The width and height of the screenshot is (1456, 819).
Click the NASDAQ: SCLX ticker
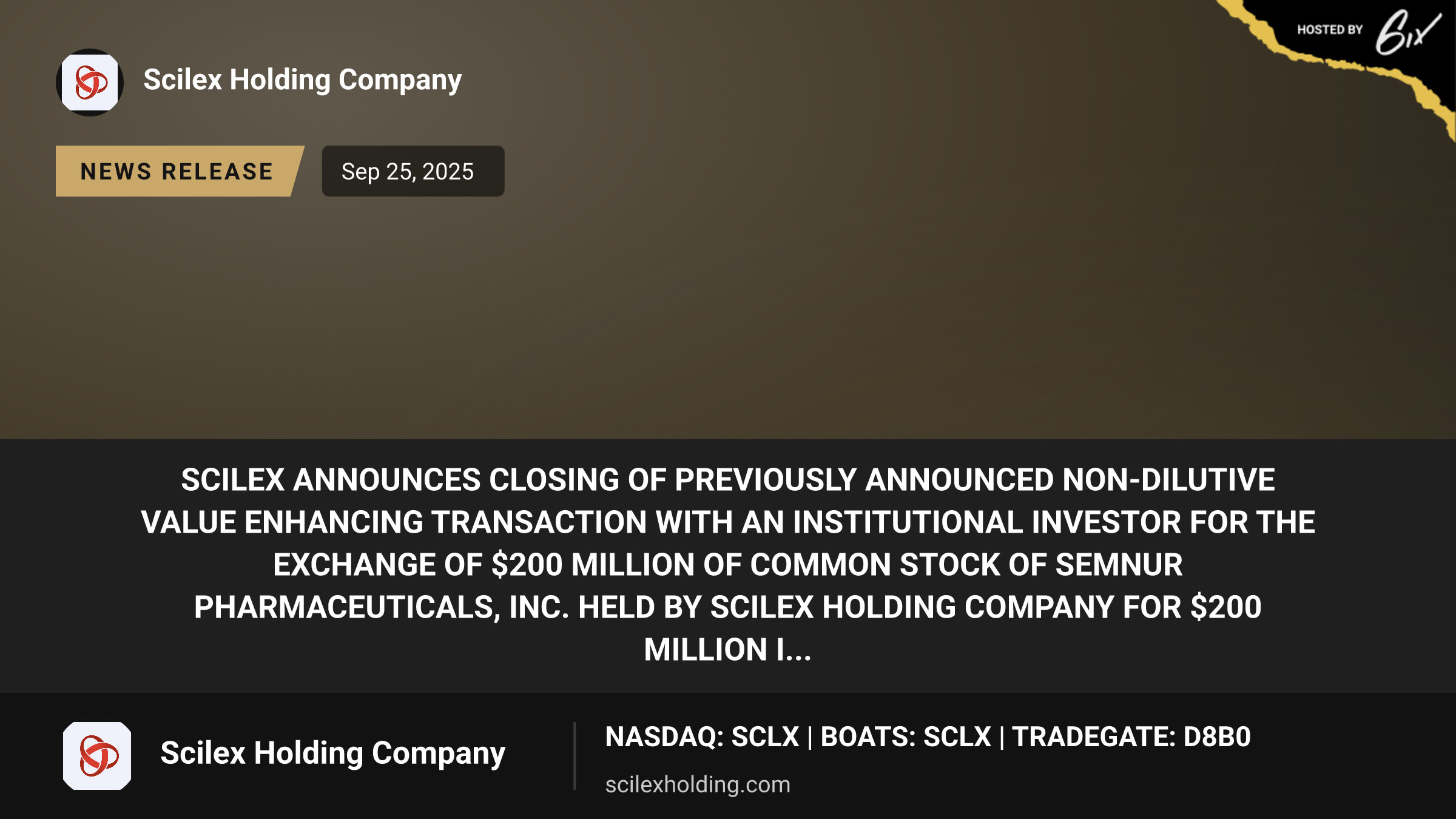coord(702,737)
